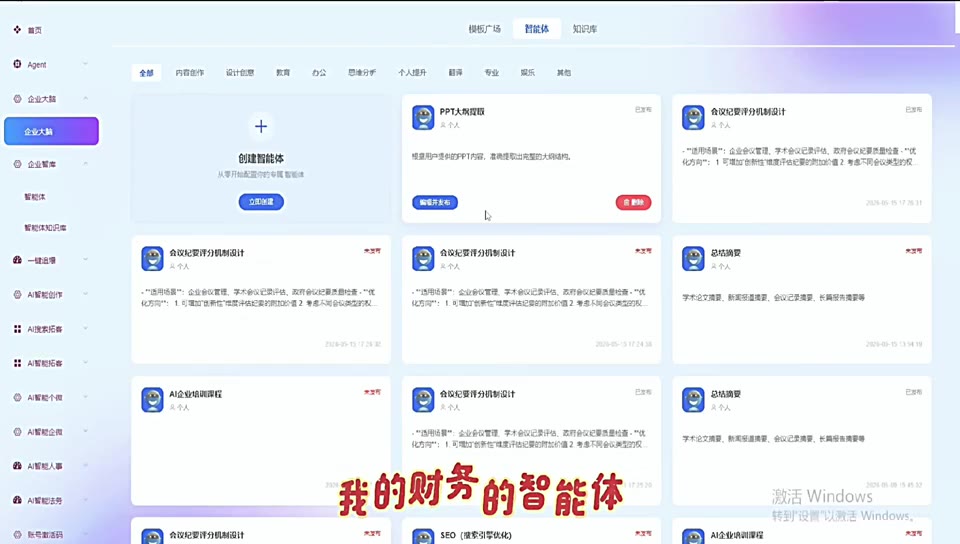960x544 pixels.
Task: Filter by 思维分析 category
Action: coord(362,72)
